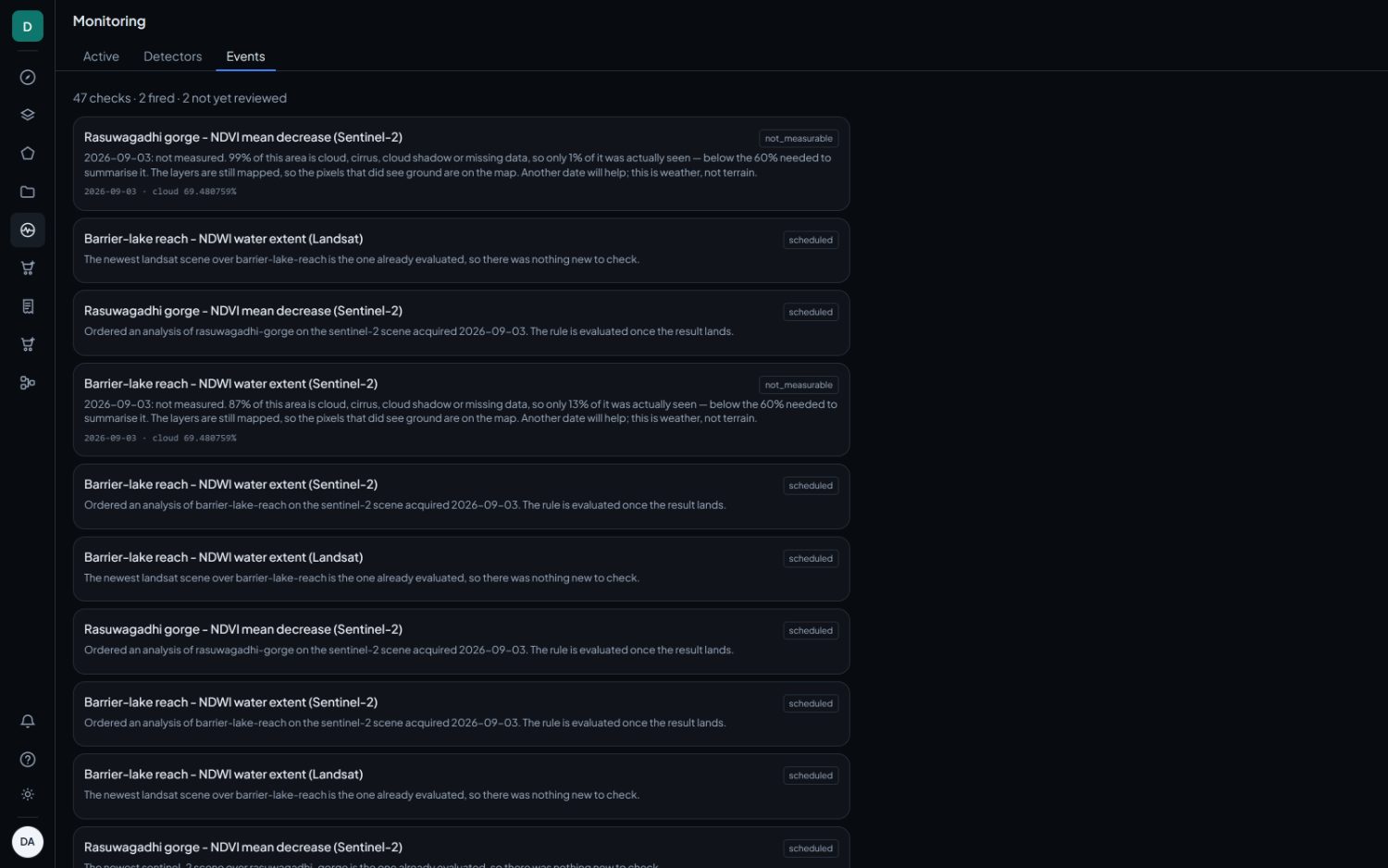The height and width of the screenshot is (868, 1388).
Task: Open the workflow nodes icon in sidebar
Action: click(28, 383)
